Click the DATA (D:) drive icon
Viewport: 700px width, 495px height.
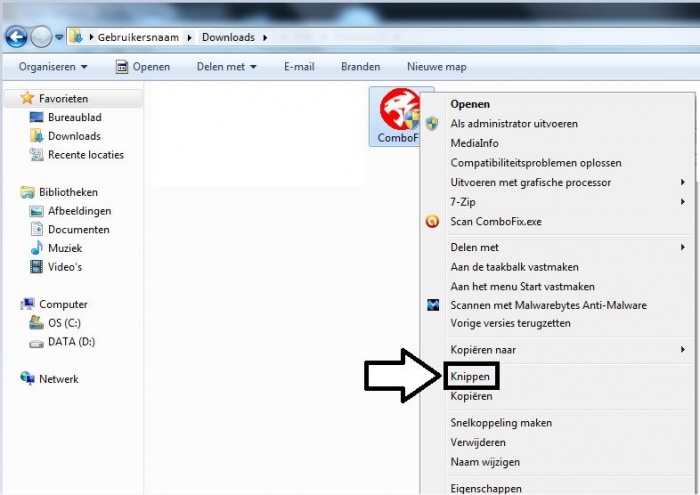[x=36, y=344]
